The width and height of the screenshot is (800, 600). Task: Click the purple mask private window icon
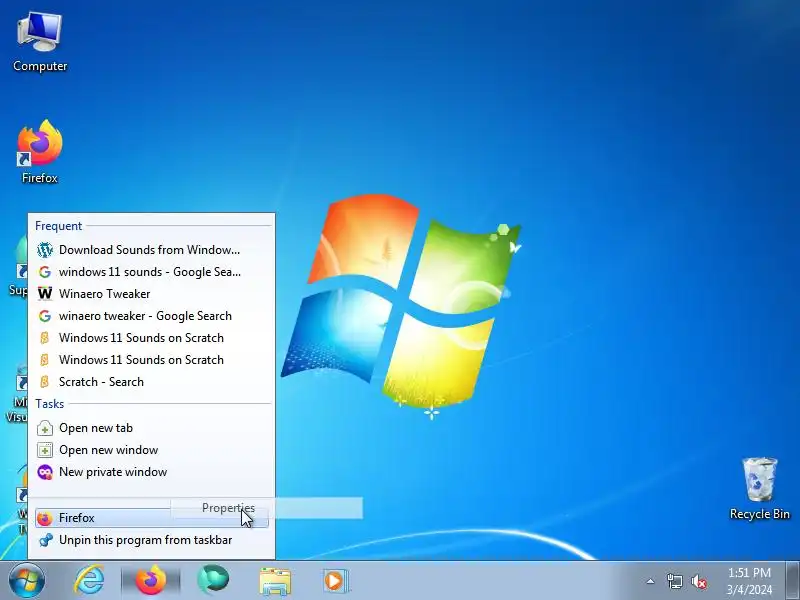click(45, 472)
